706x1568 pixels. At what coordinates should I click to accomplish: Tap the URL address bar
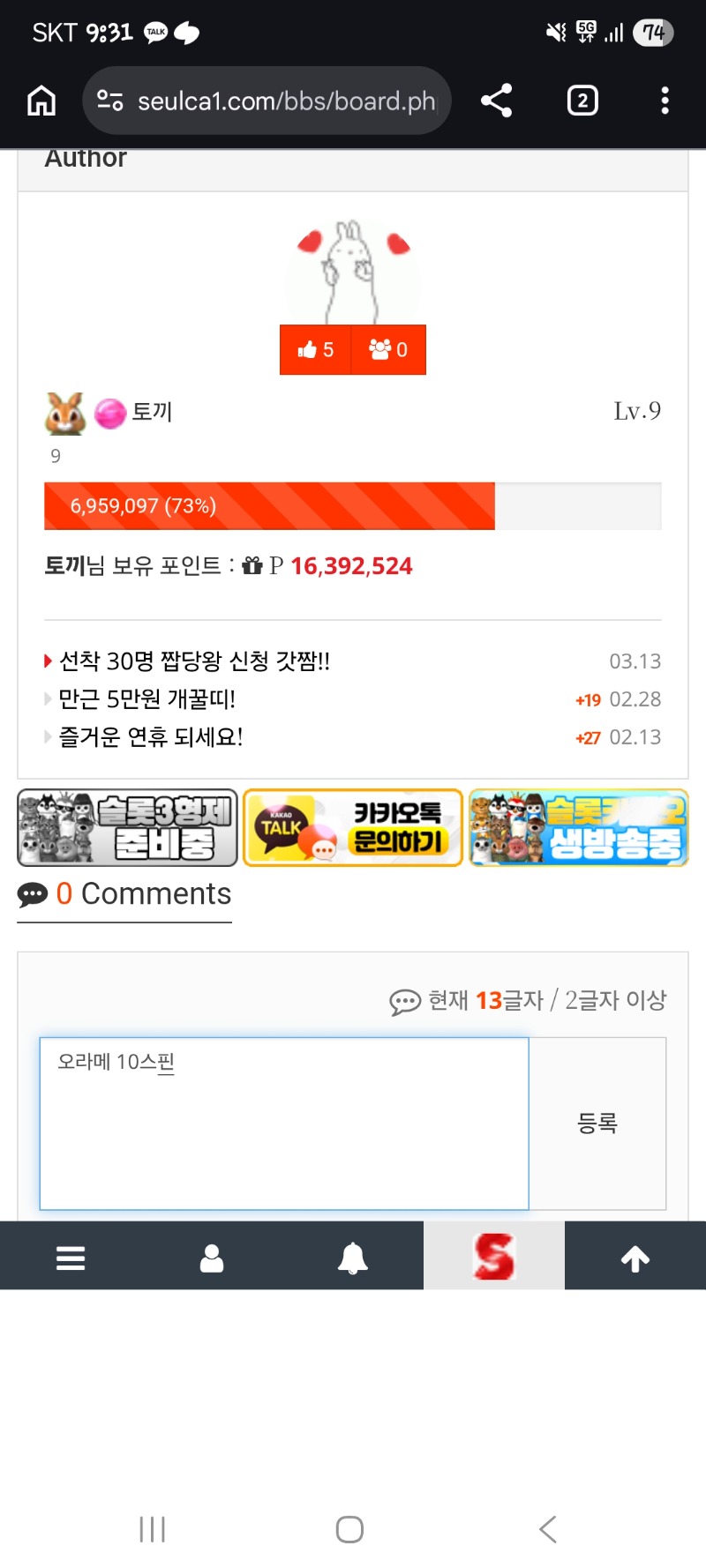(x=267, y=101)
